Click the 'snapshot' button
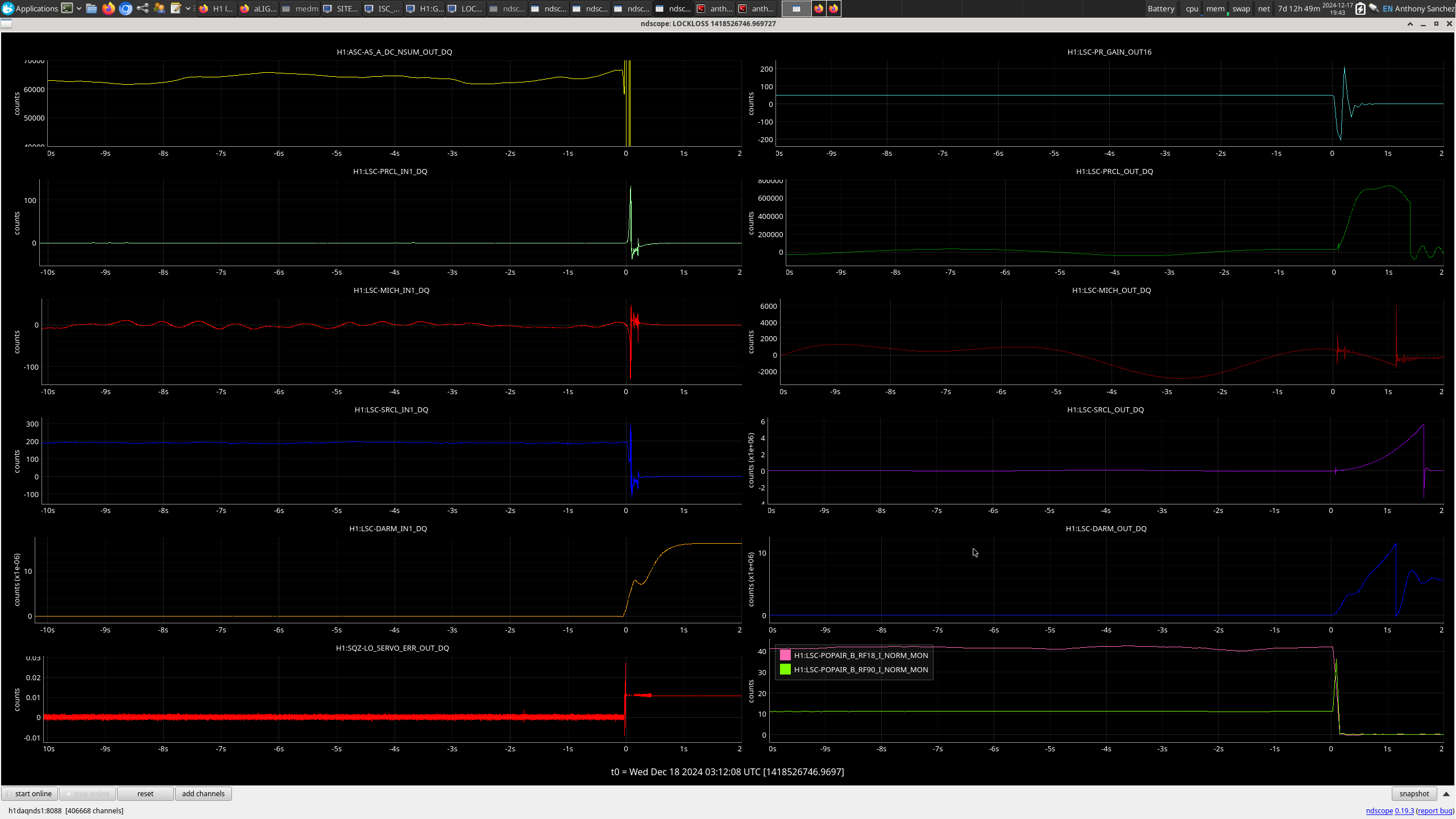Image resolution: width=1456 pixels, height=819 pixels. click(x=1414, y=793)
